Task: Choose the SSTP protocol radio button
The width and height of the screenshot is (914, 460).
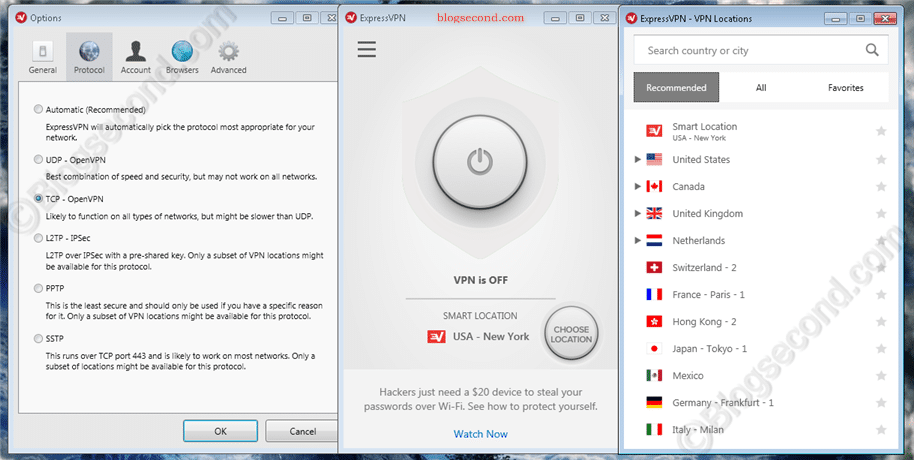Action: point(38,338)
